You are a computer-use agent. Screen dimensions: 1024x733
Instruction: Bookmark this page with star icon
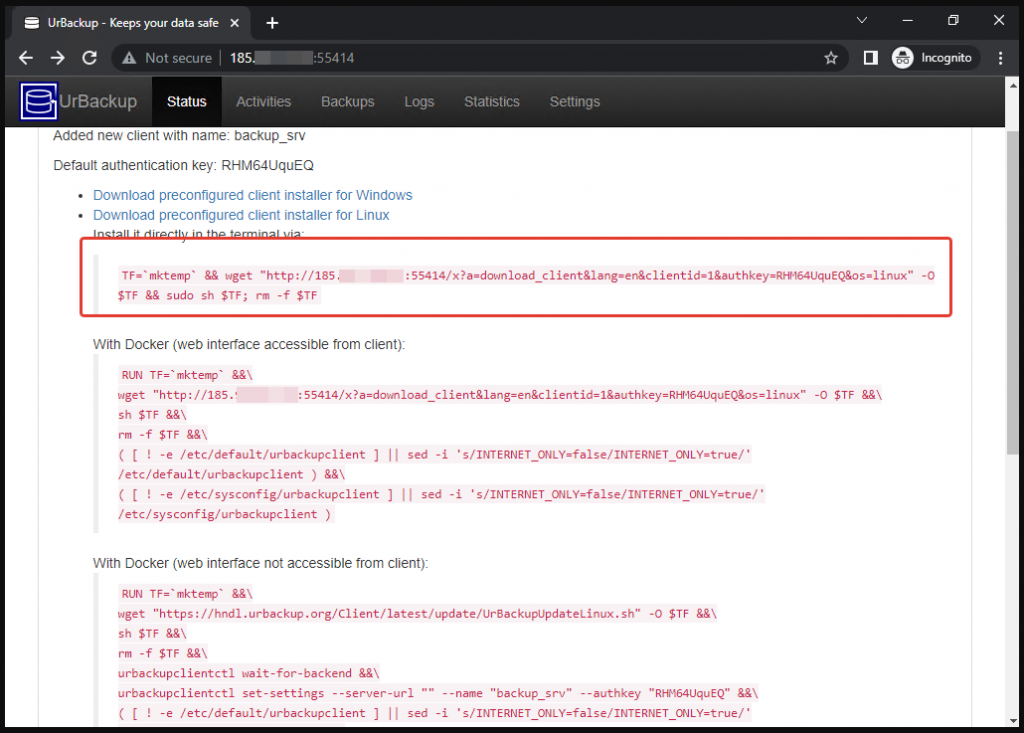click(x=831, y=58)
